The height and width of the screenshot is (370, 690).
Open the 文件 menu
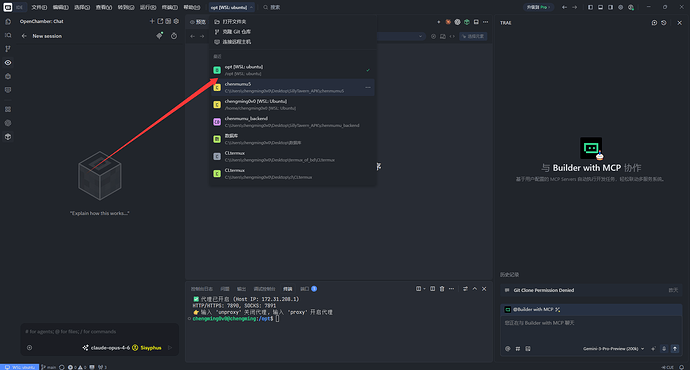39,7
